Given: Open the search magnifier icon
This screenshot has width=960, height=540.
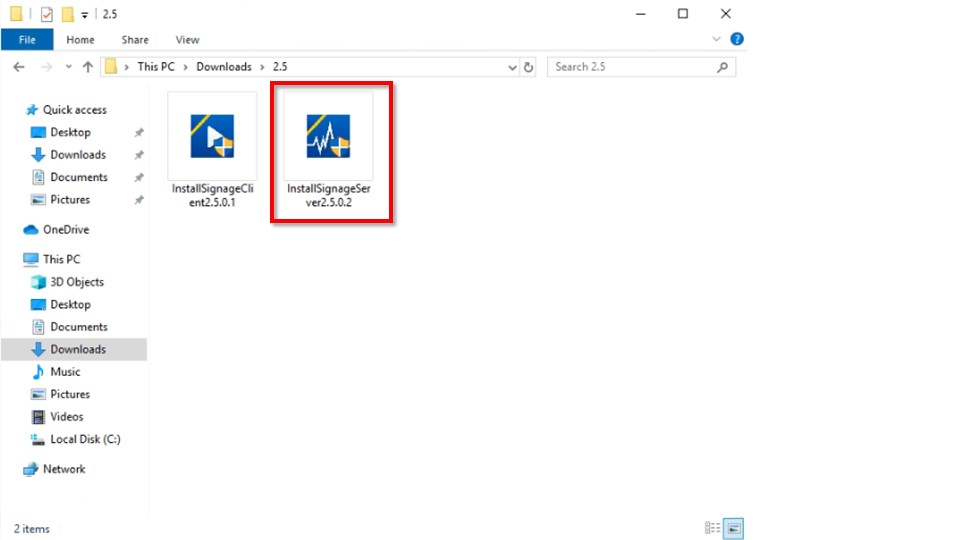Looking at the screenshot, I should tap(723, 67).
